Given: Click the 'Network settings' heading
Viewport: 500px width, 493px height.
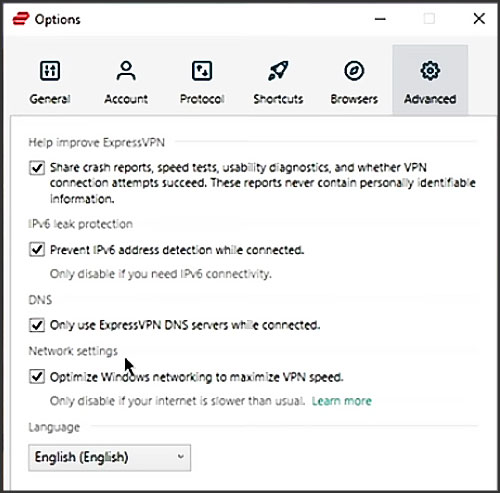Looking at the screenshot, I should pos(73,351).
